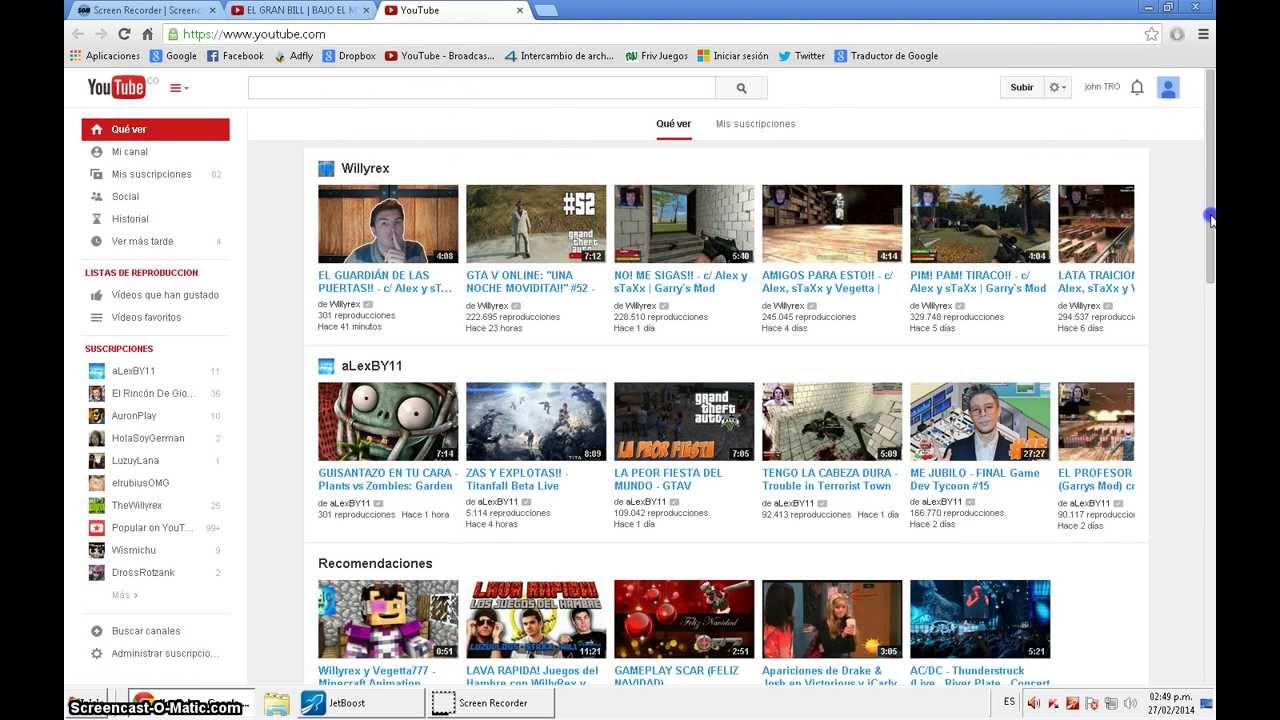
Task: Open aLexBY11 channel heading
Action: [x=372, y=366]
